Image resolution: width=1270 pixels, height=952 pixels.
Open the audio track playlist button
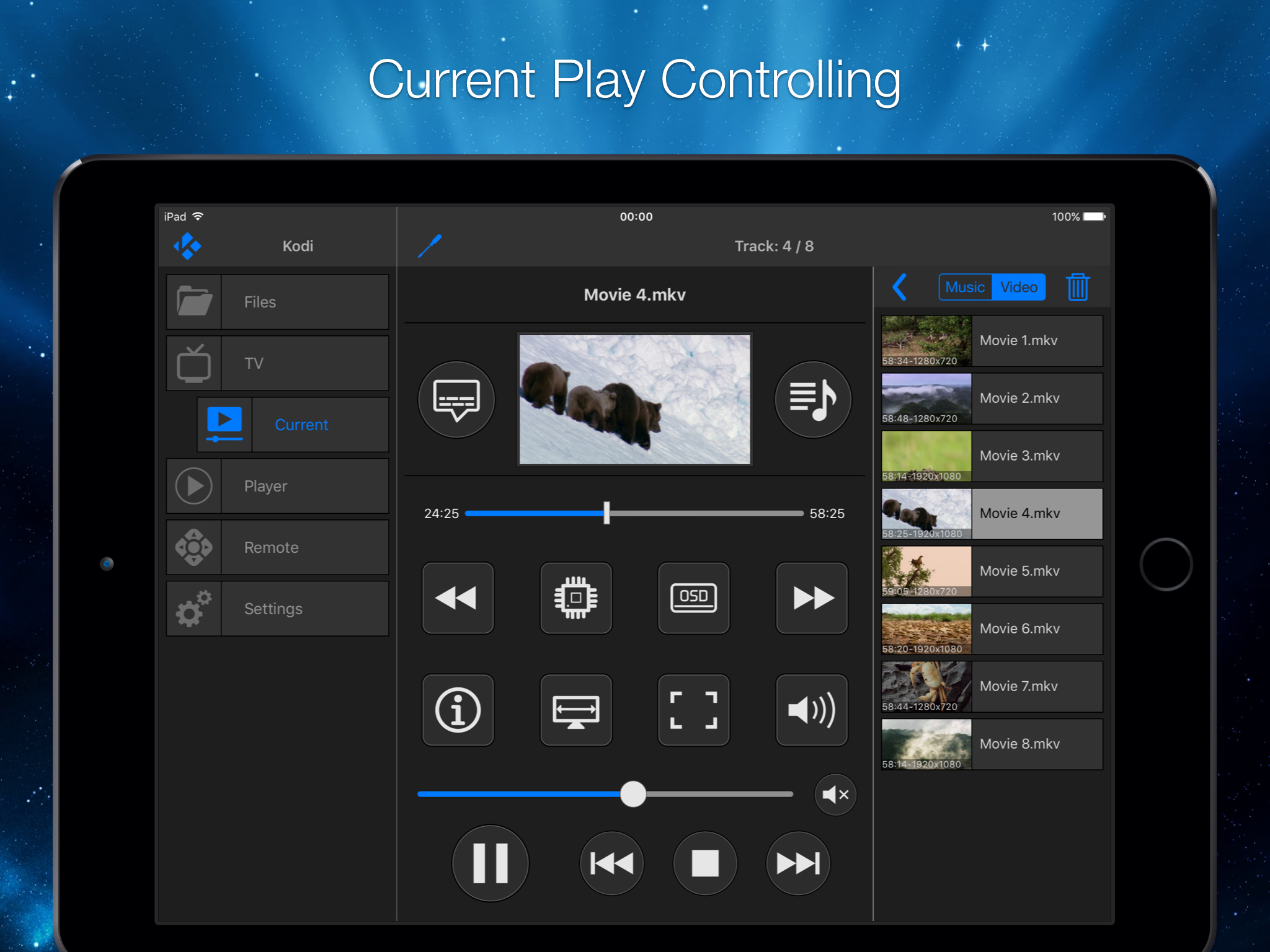click(812, 399)
